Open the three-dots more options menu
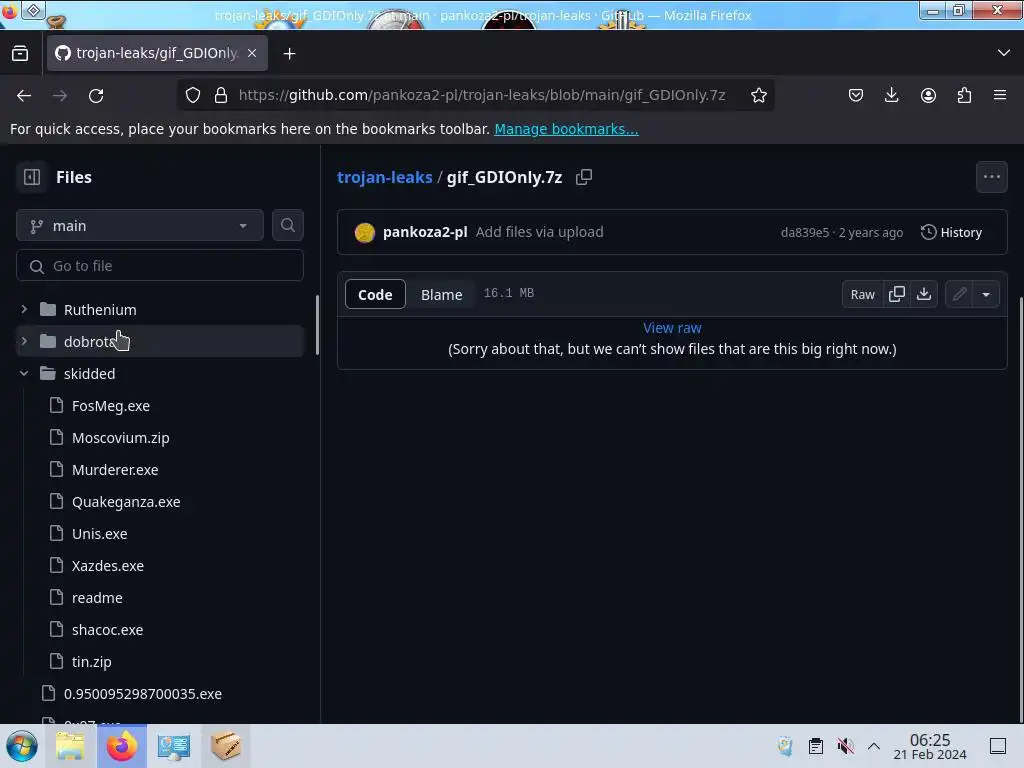1024x768 pixels. point(991,177)
